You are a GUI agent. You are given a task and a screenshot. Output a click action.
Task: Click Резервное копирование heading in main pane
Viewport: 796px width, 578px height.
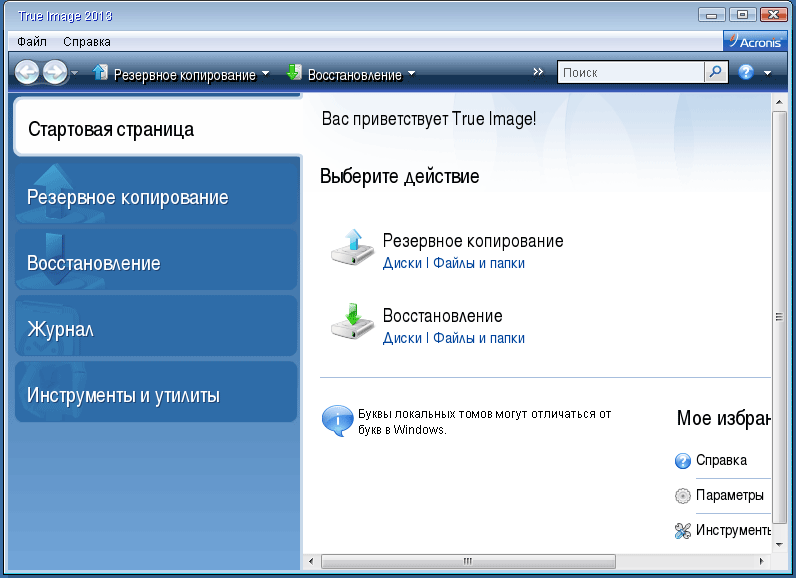pyautogui.click(x=473, y=241)
